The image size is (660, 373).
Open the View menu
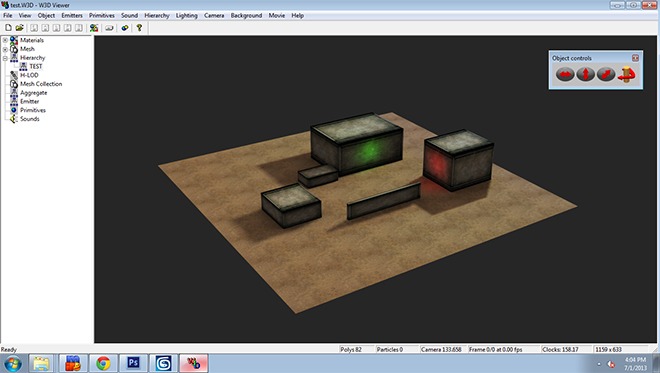[x=25, y=15]
